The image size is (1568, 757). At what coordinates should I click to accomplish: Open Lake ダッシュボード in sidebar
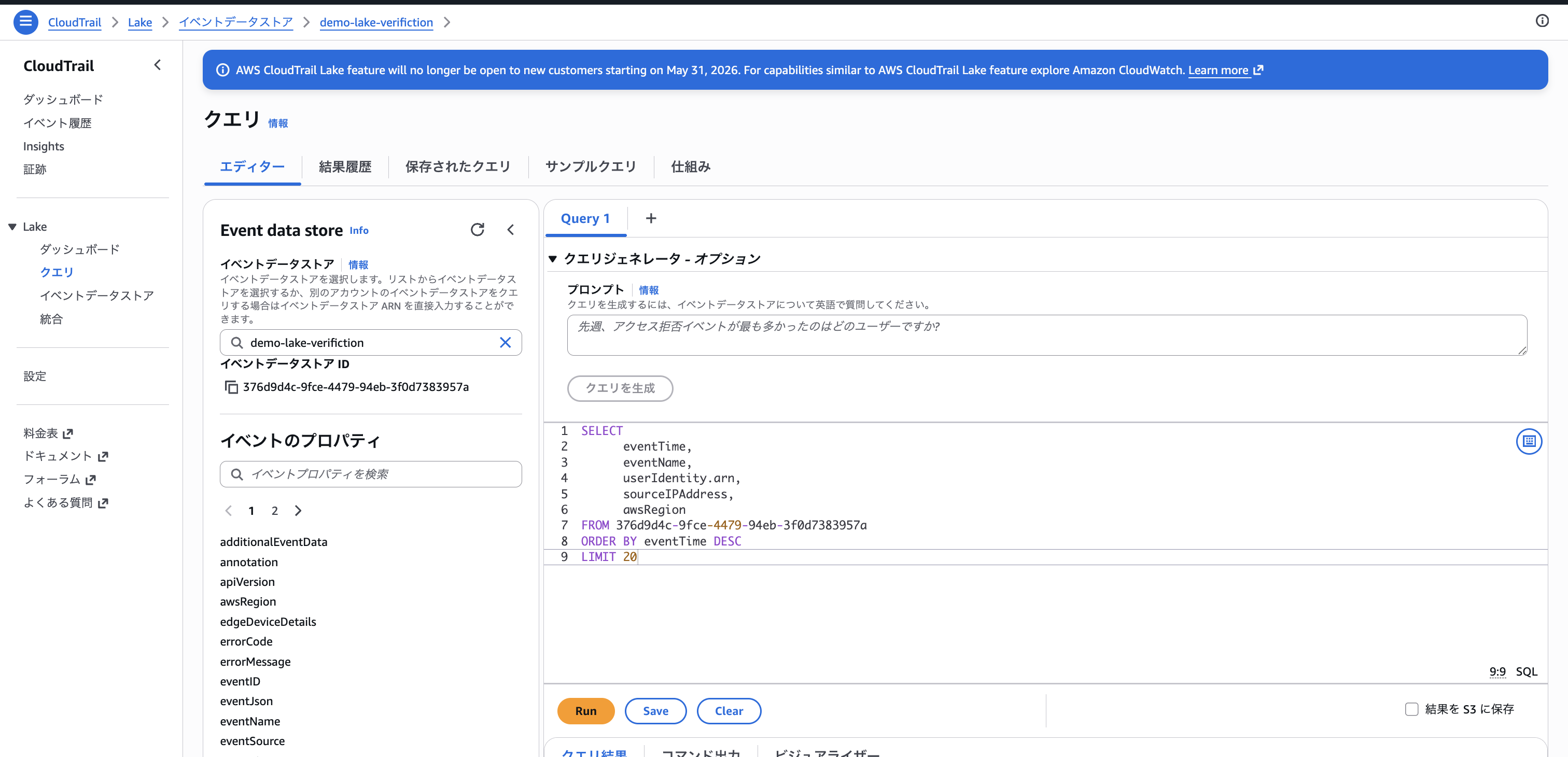(80, 249)
